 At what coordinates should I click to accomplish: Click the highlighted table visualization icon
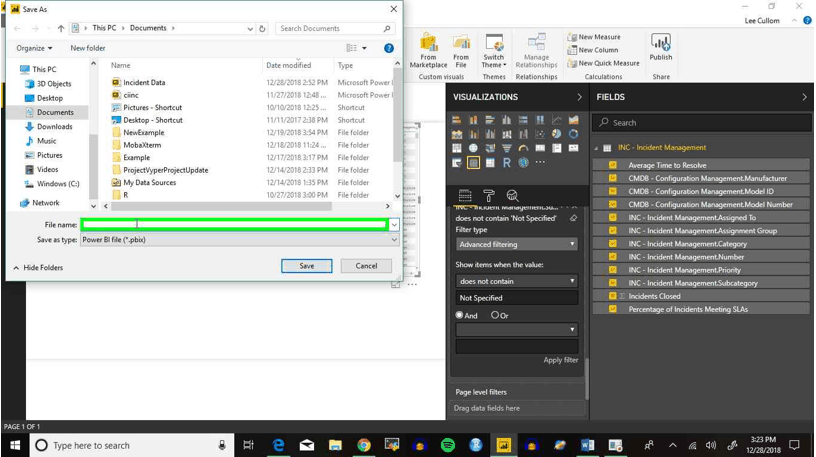473,163
